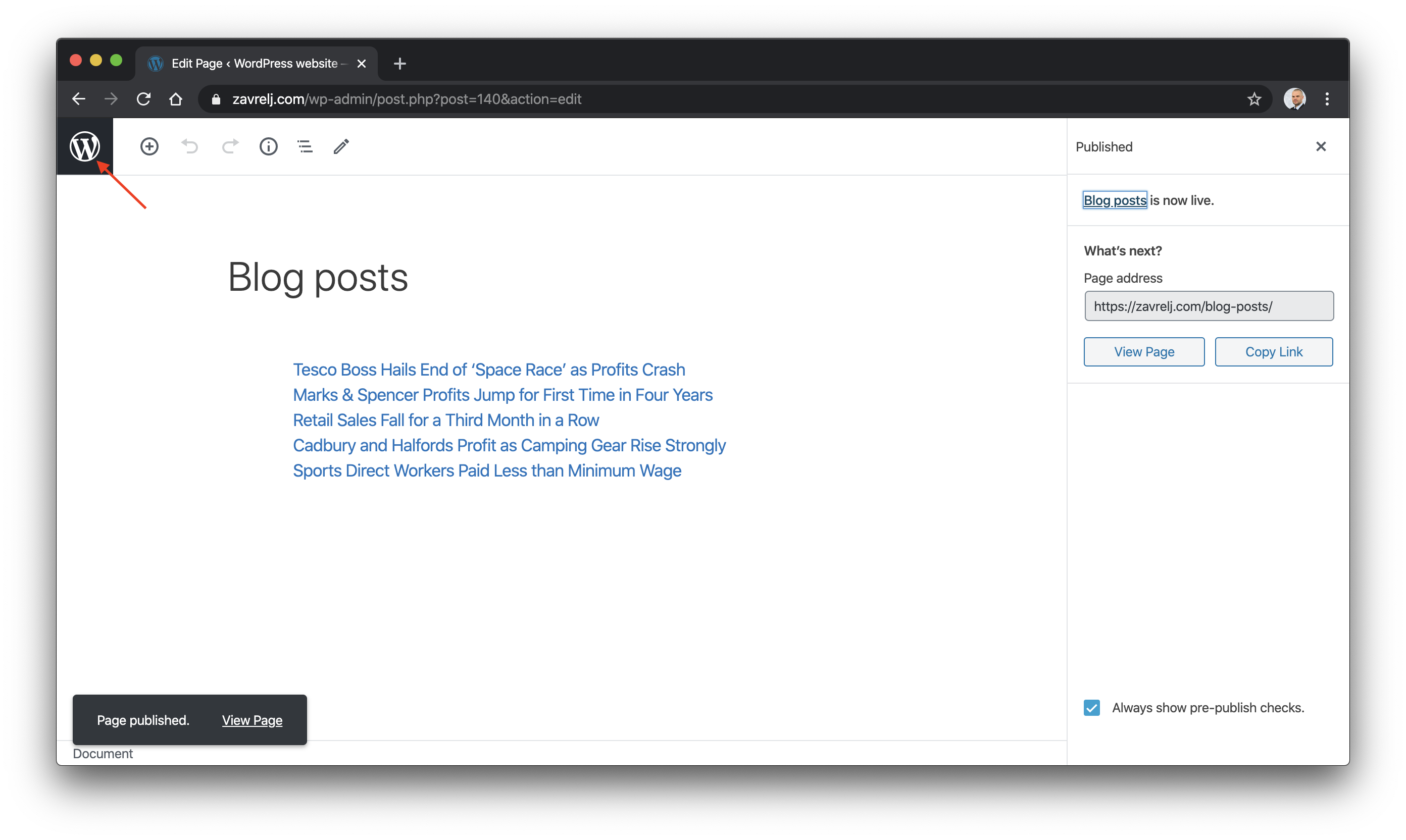Click the What's next? heading
The image size is (1406, 840).
[1122, 251]
